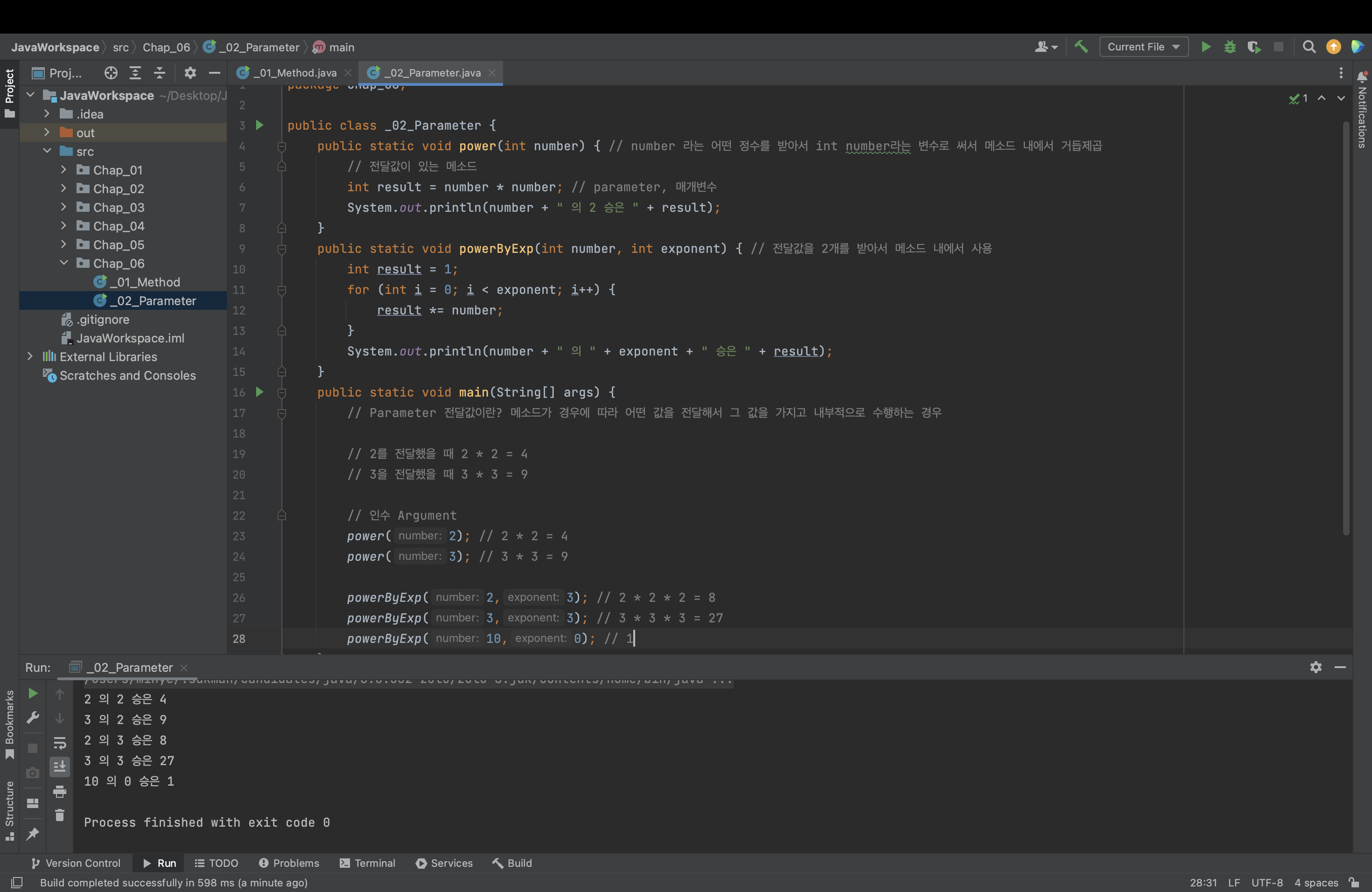Expand the Chap_03 package
The width and height of the screenshot is (1372, 892).
point(63,207)
